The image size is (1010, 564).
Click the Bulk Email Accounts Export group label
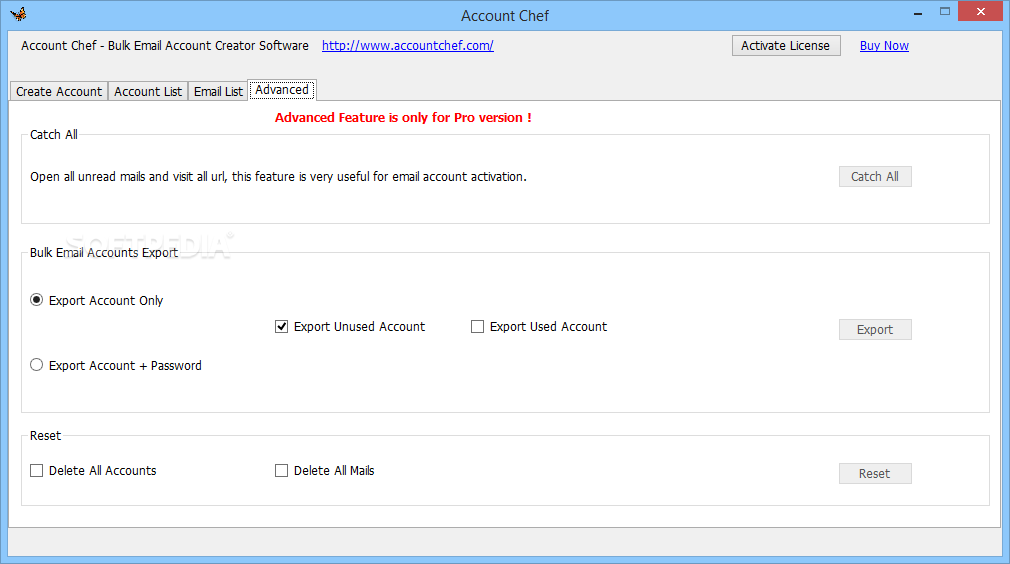[104, 252]
